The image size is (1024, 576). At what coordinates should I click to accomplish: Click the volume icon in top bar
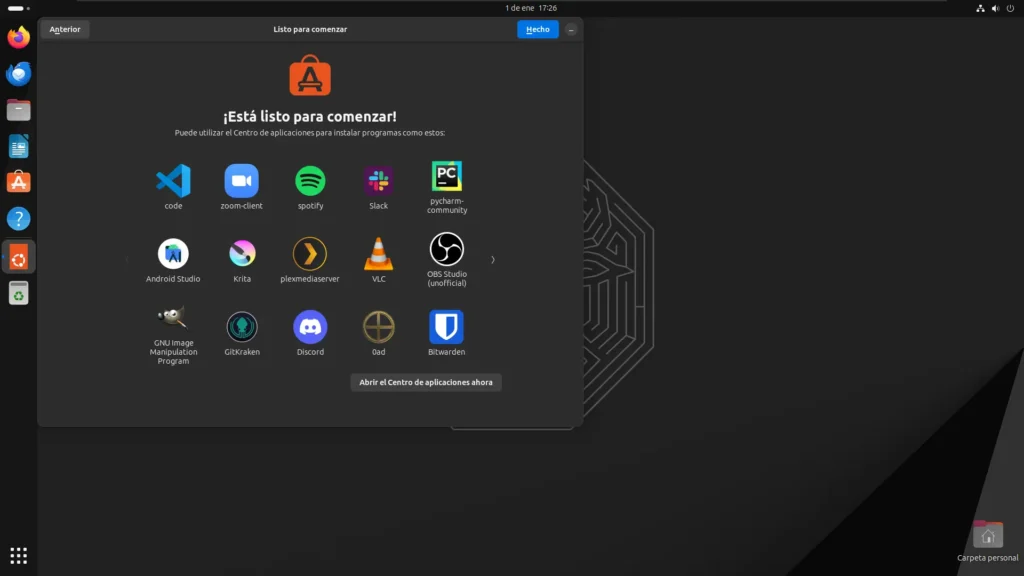point(995,8)
